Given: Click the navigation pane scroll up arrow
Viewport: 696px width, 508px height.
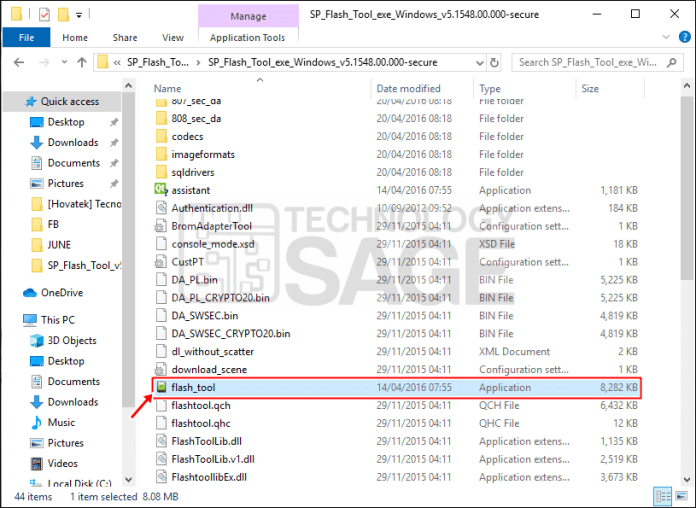Looking at the screenshot, I should coord(128,86).
